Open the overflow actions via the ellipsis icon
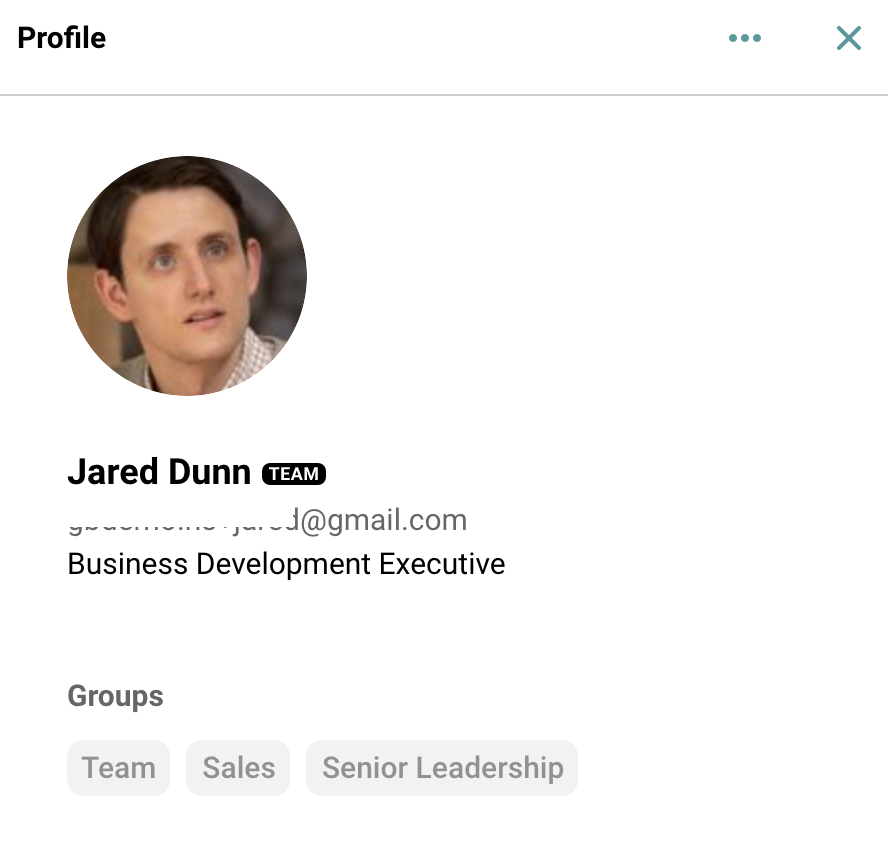The height and width of the screenshot is (850, 888). (x=745, y=38)
